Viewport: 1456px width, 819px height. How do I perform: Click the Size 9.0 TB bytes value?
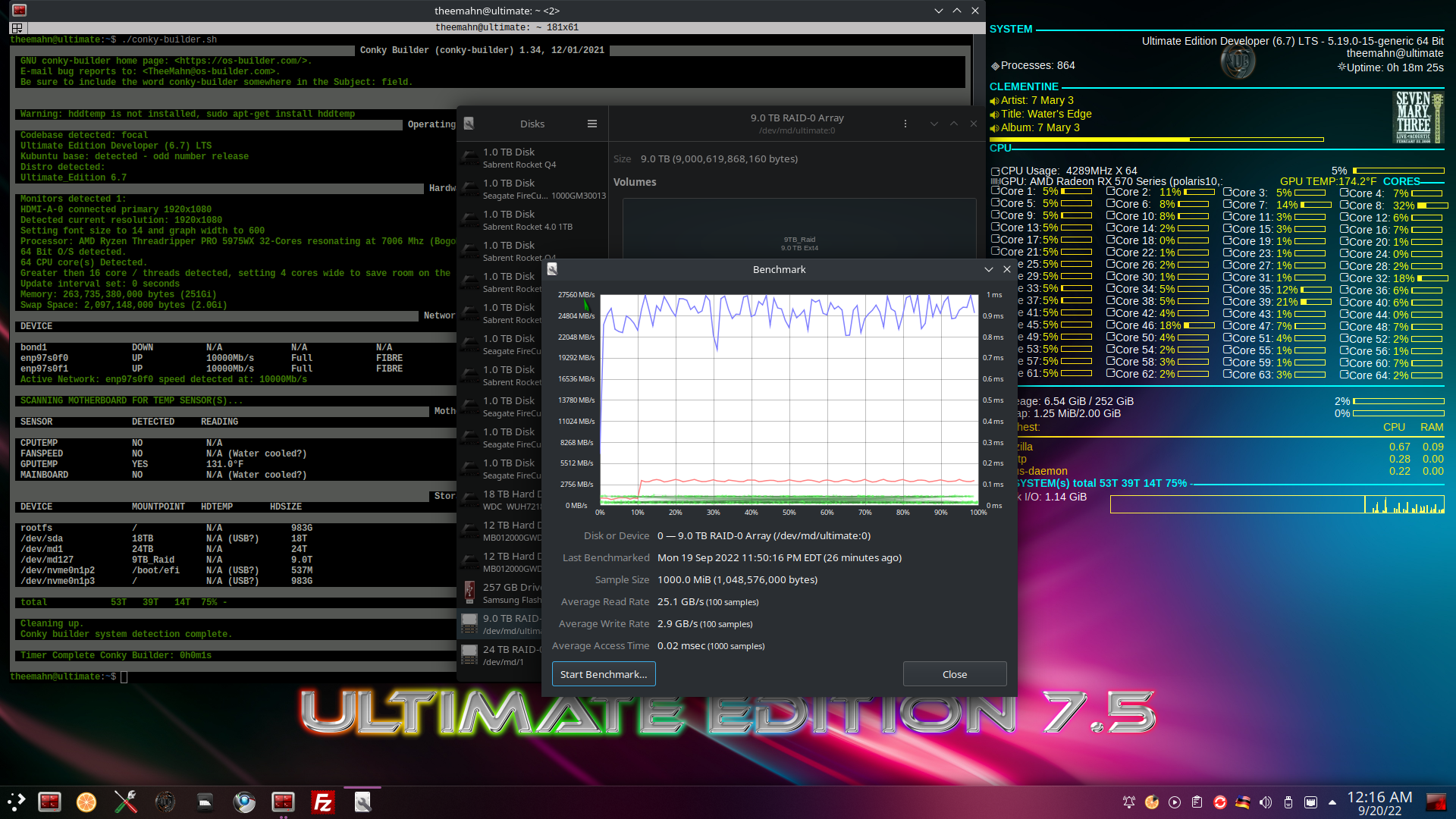719,158
